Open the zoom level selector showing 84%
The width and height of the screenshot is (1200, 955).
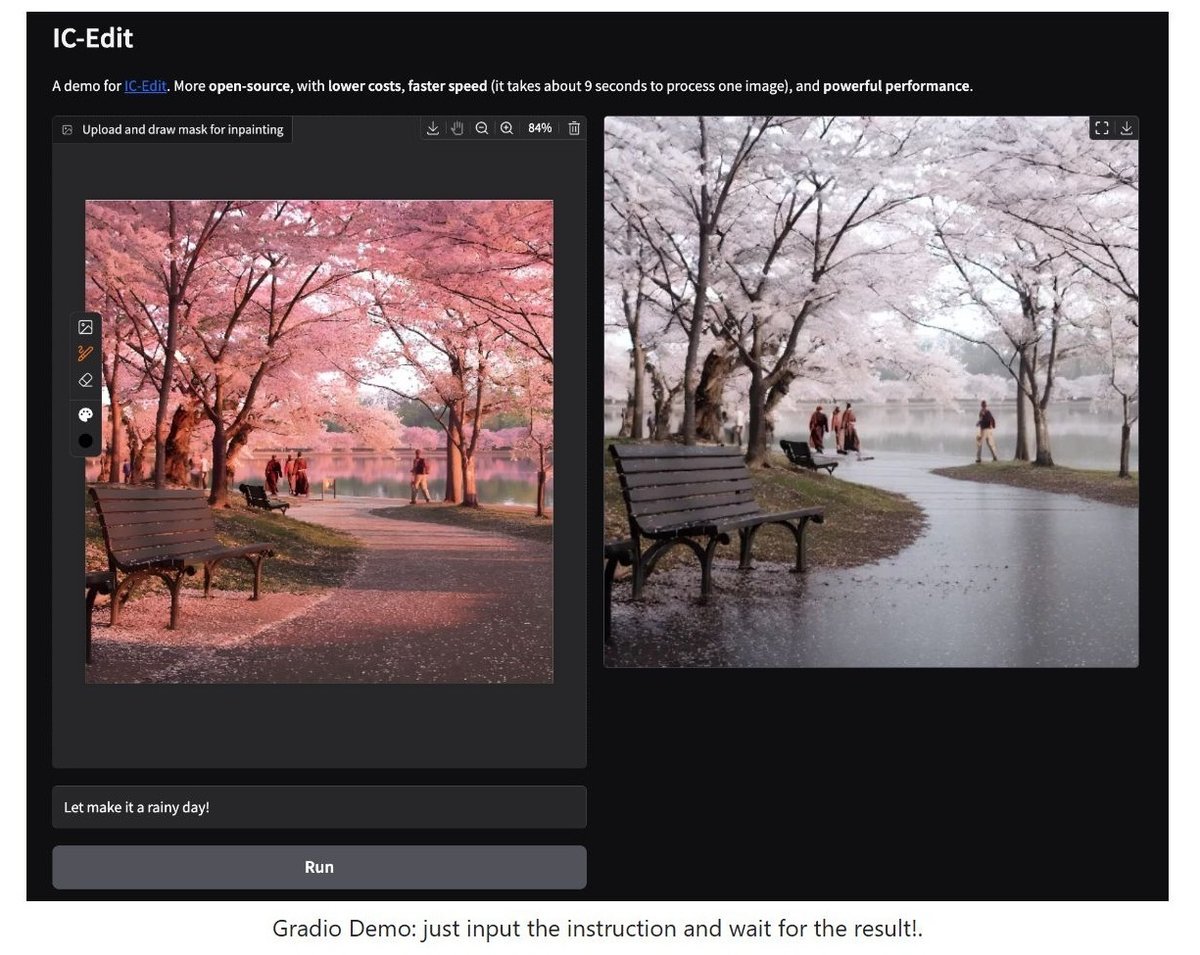coord(539,128)
